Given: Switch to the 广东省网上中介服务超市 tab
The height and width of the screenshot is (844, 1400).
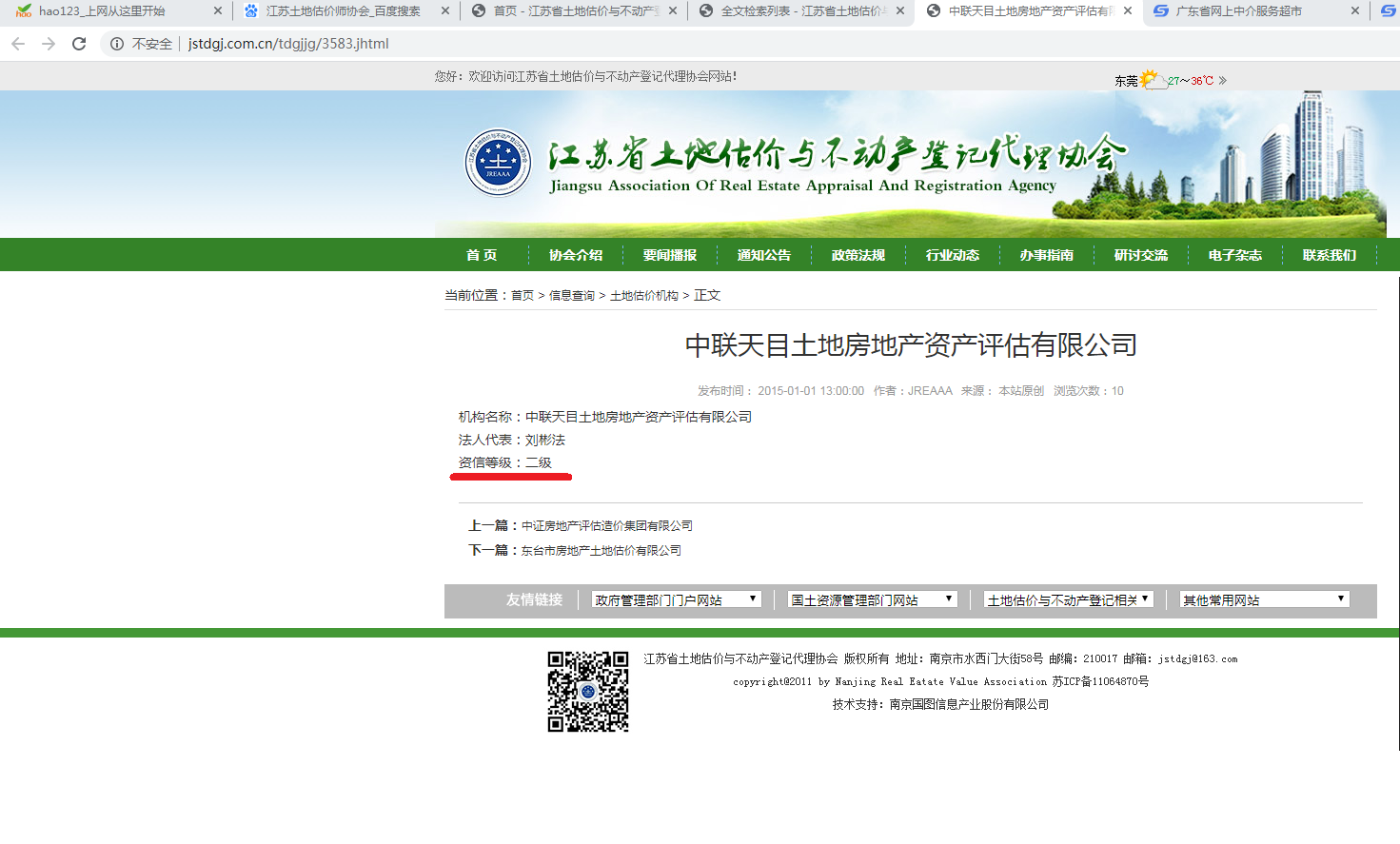Looking at the screenshot, I should coord(1238,11).
